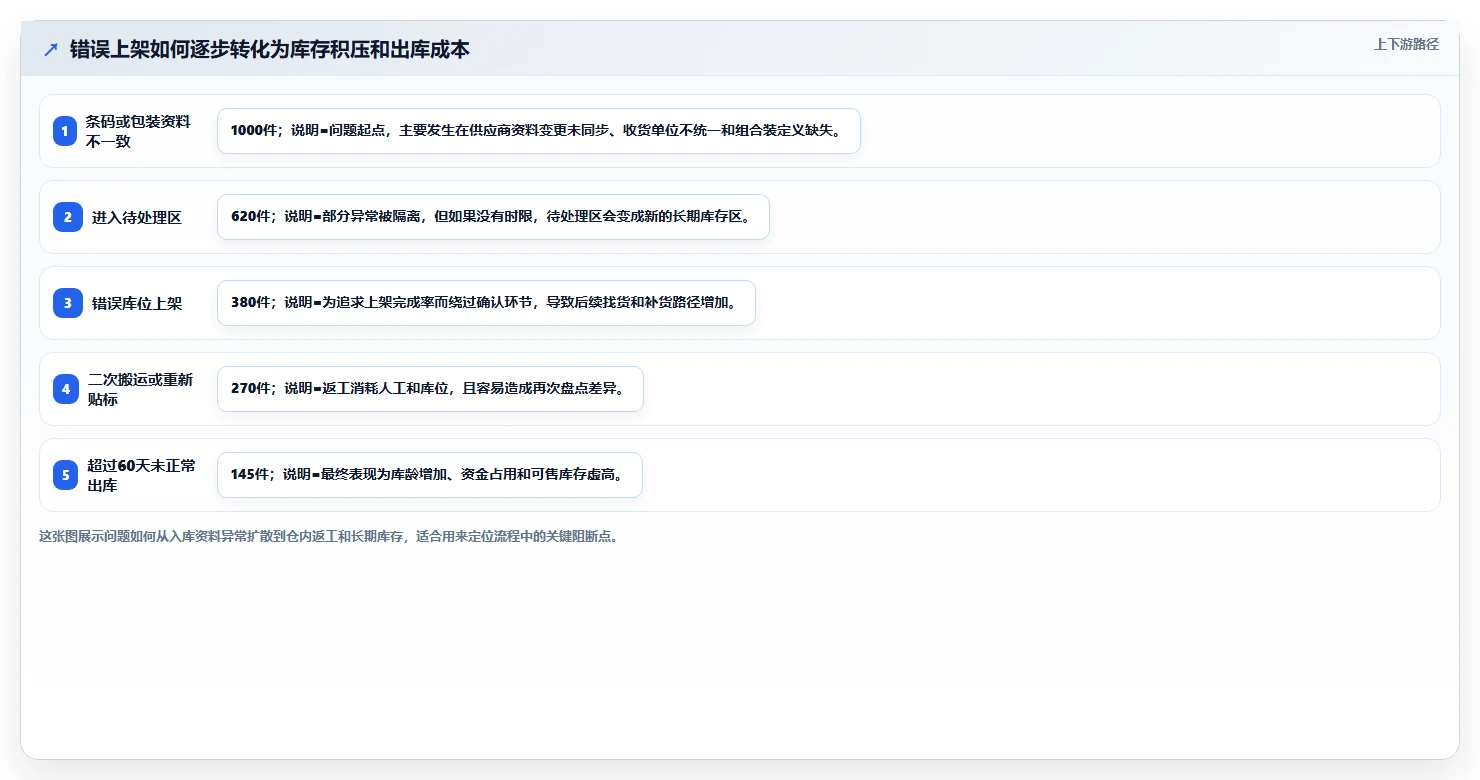
Task: Open the 620件 description box
Action: (x=493, y=217)
